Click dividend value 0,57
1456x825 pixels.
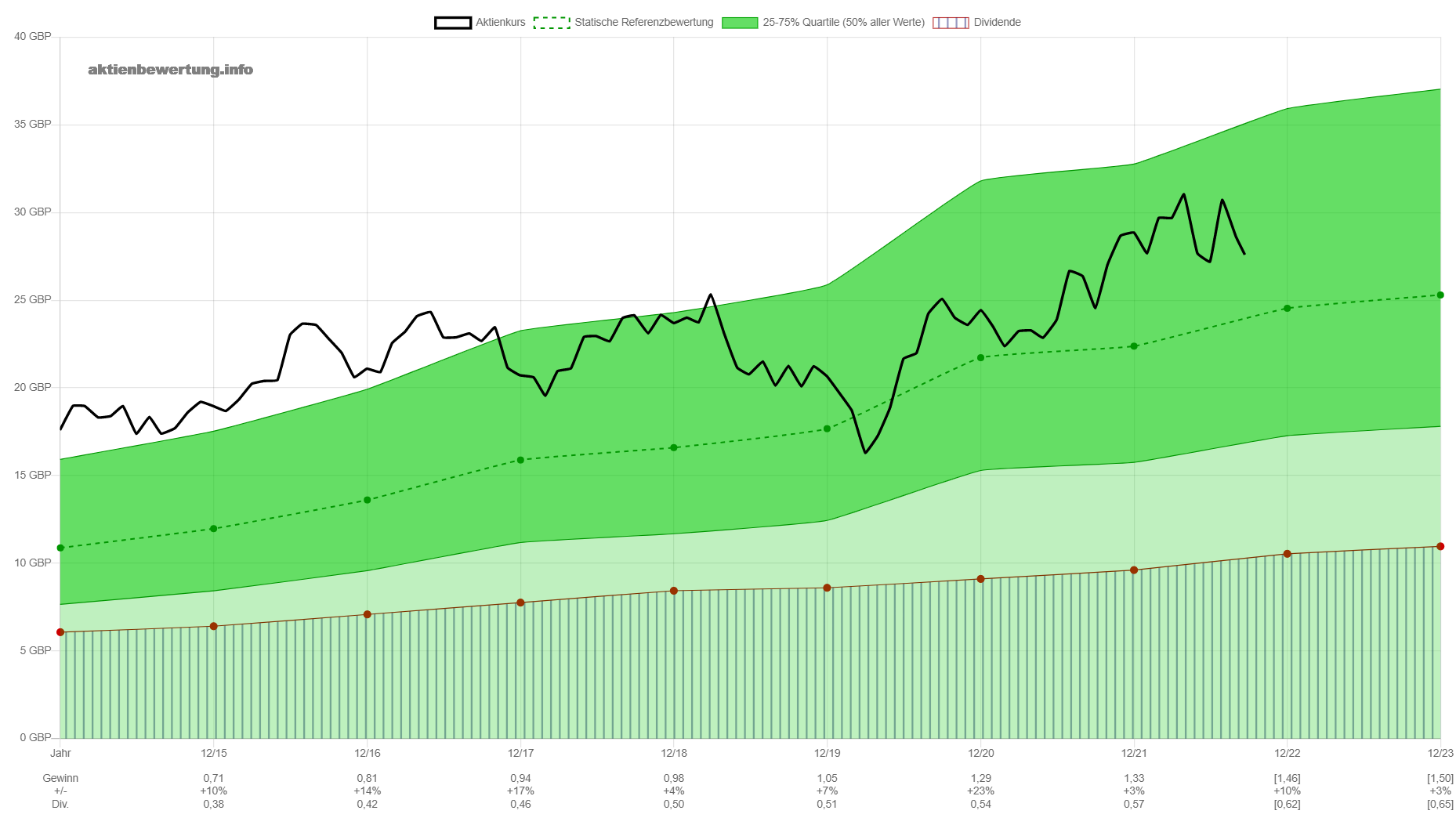tap(1134, 804)
